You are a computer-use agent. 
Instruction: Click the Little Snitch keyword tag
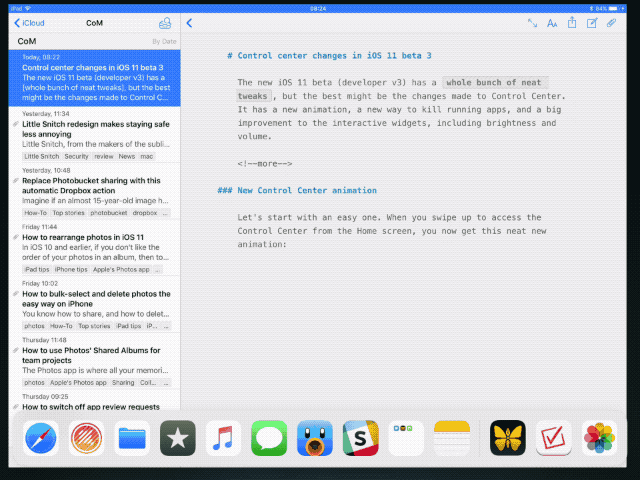click(x=42, y=156)
